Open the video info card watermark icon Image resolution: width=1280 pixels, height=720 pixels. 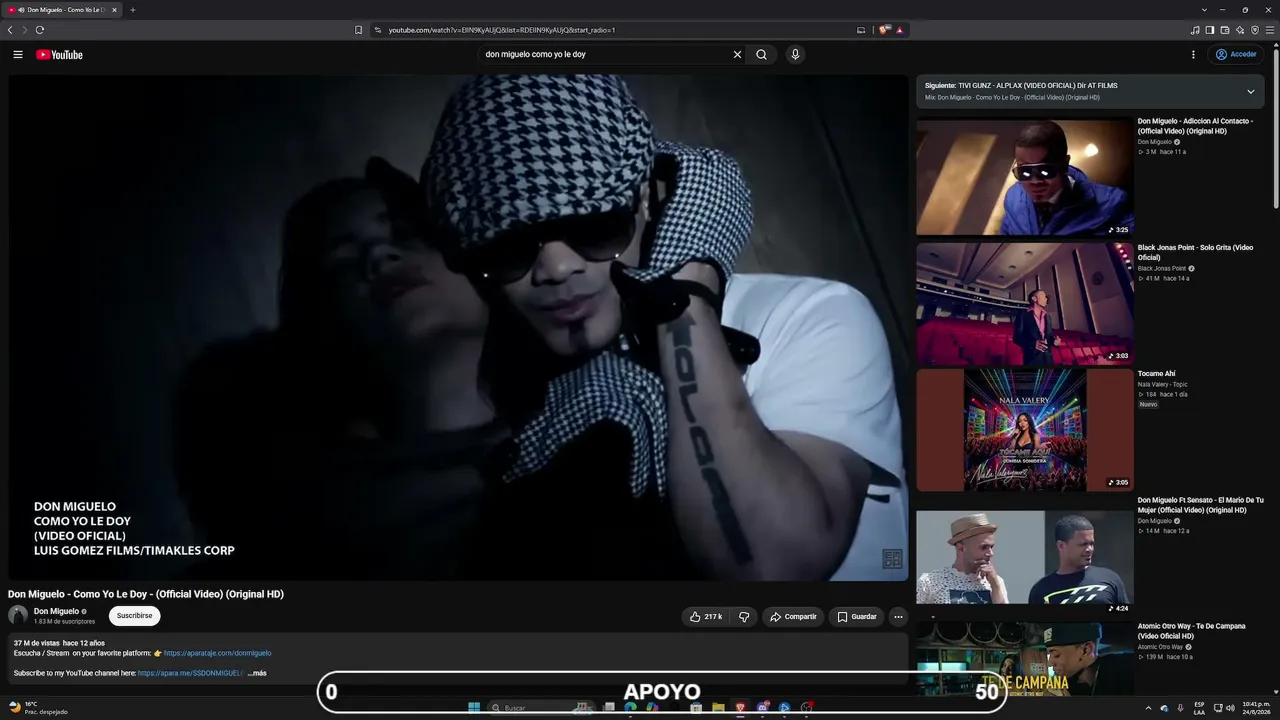[x=892, y=559]
